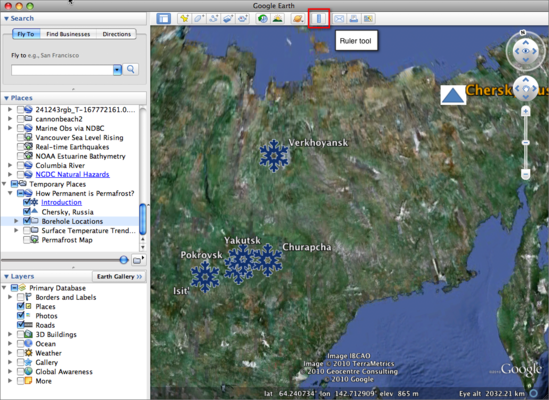Select the Add Path tool

(213, 19)
